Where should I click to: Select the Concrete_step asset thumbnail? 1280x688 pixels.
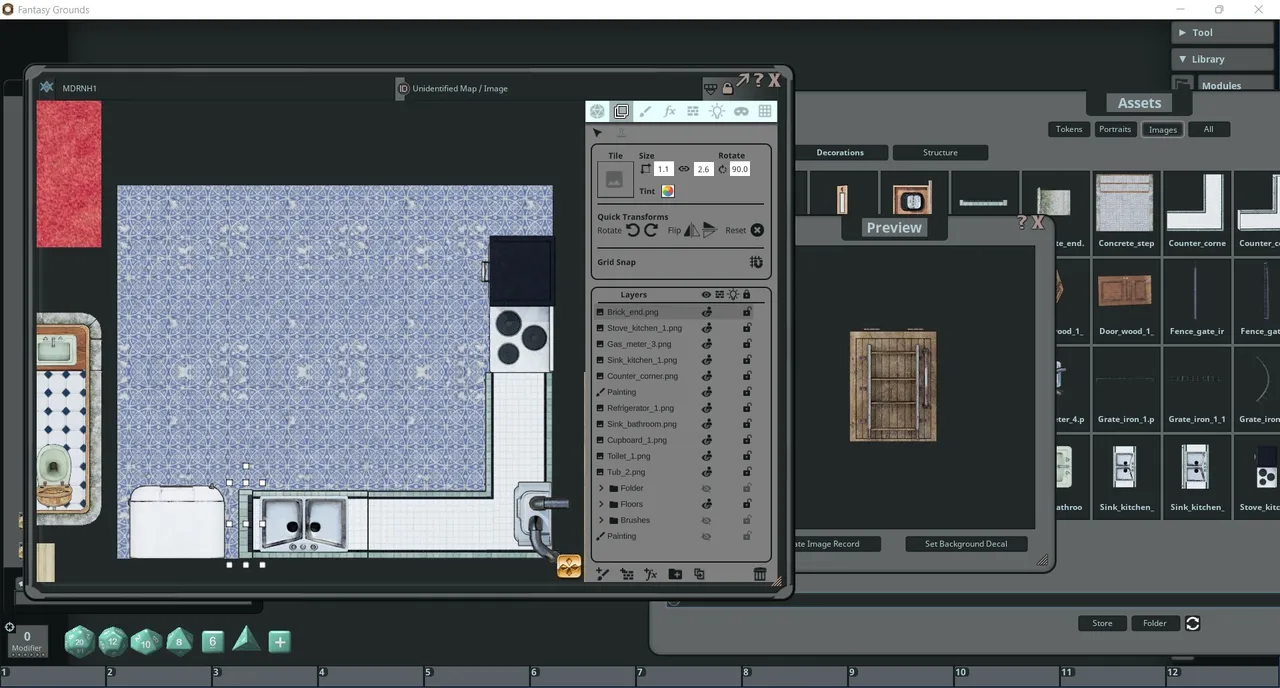coord(1126,212)
